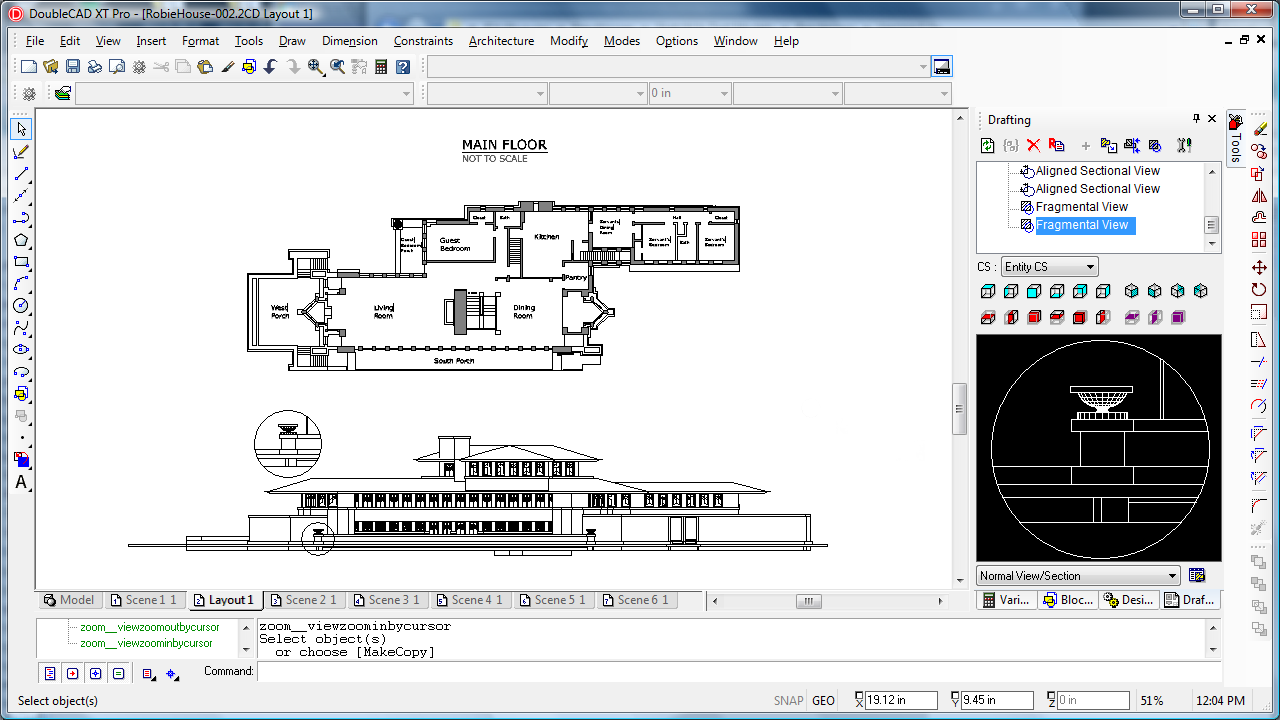This screenshot has height=720, width=1280.
Task: Click the red X delete icon in Drafting panel
Action: point(1033,145)
